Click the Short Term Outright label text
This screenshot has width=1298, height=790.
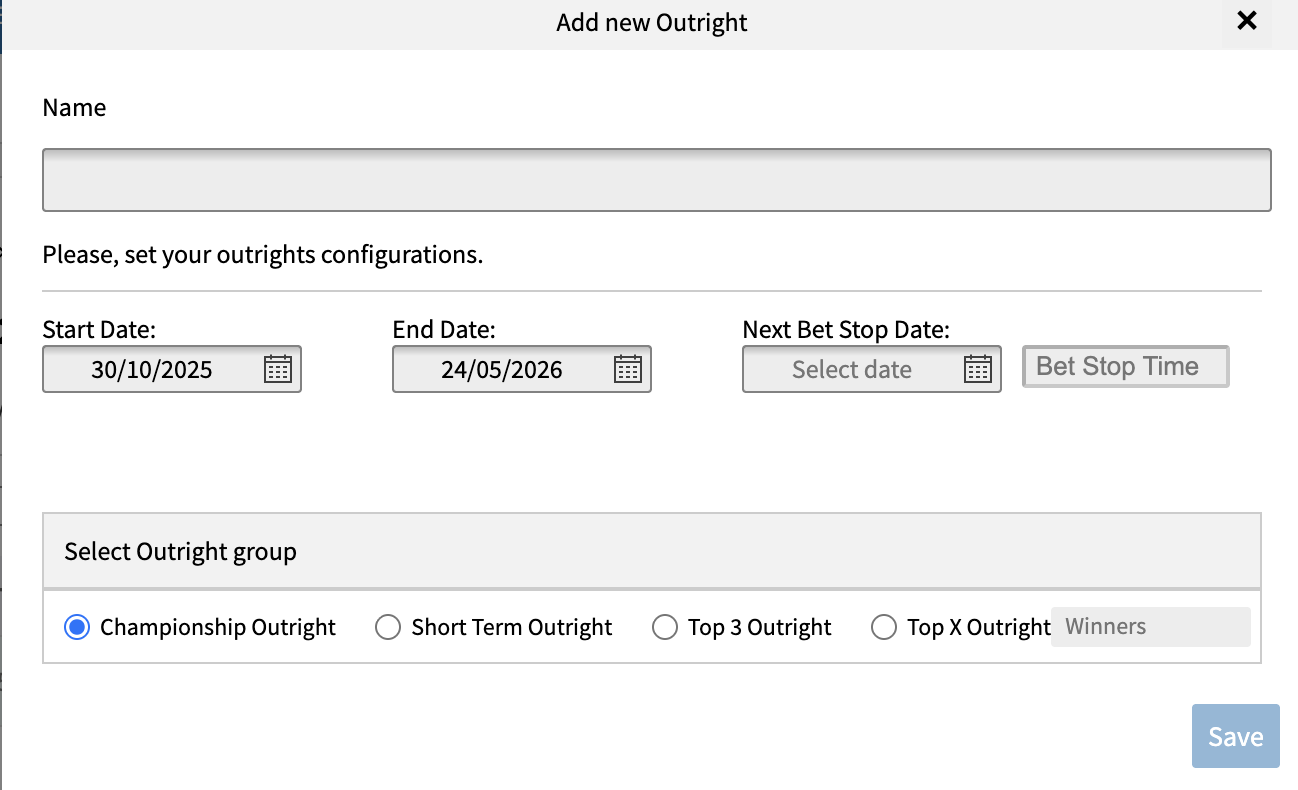click(x=512, y=628)
